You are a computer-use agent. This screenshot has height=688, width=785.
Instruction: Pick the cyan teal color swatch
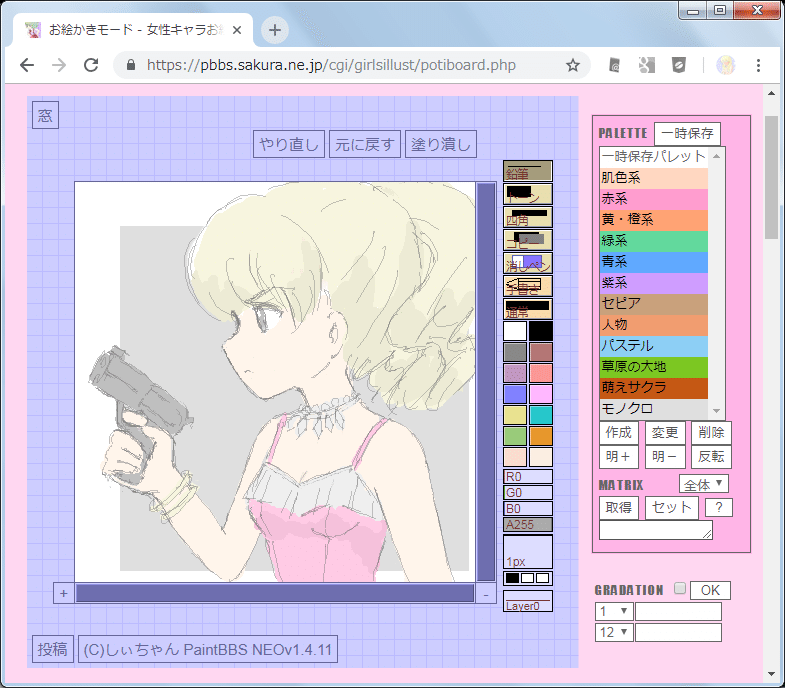(541, 415)
